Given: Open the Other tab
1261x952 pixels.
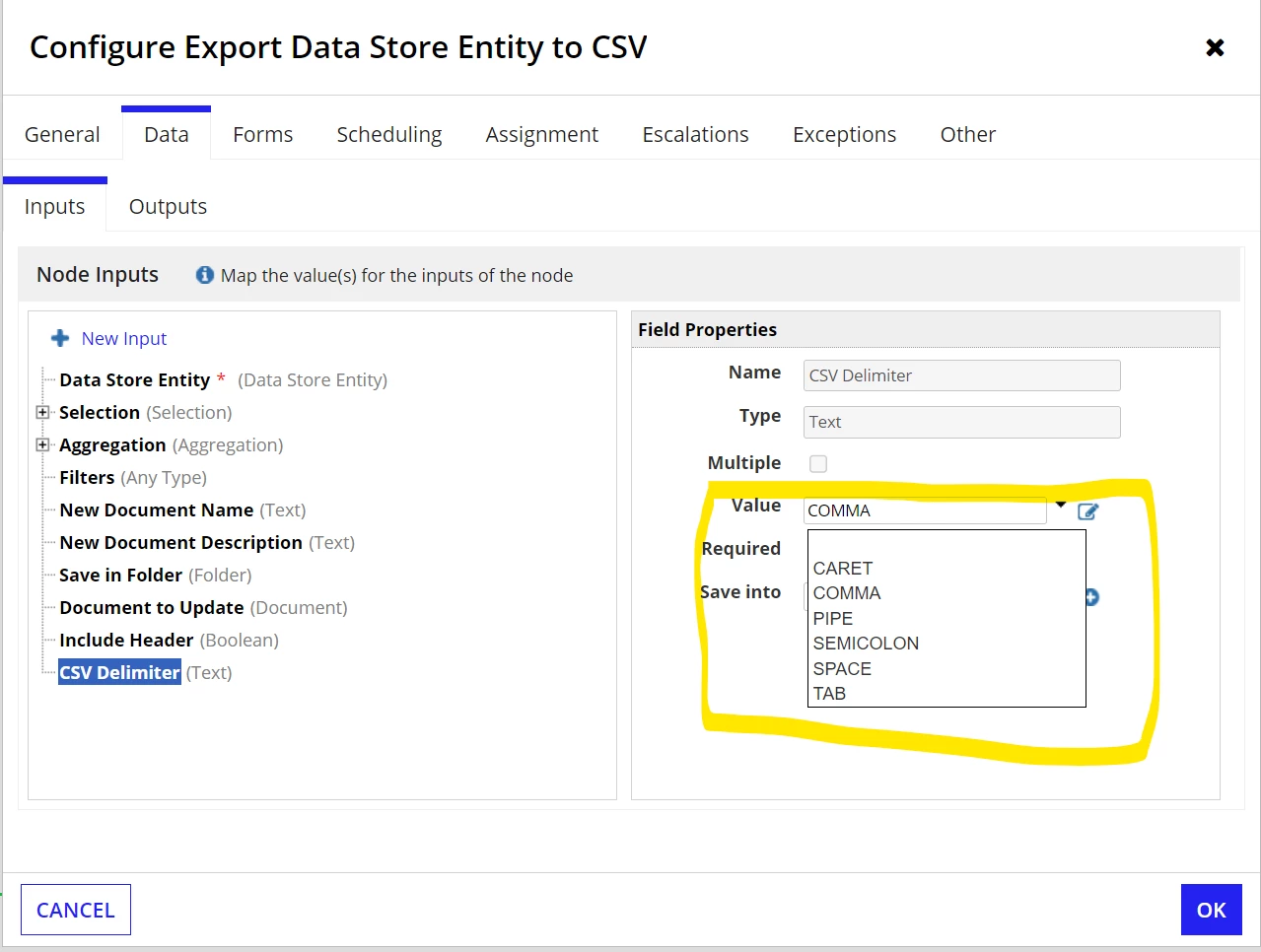Looking at the screenshot, I should click(x=967, y=134).
